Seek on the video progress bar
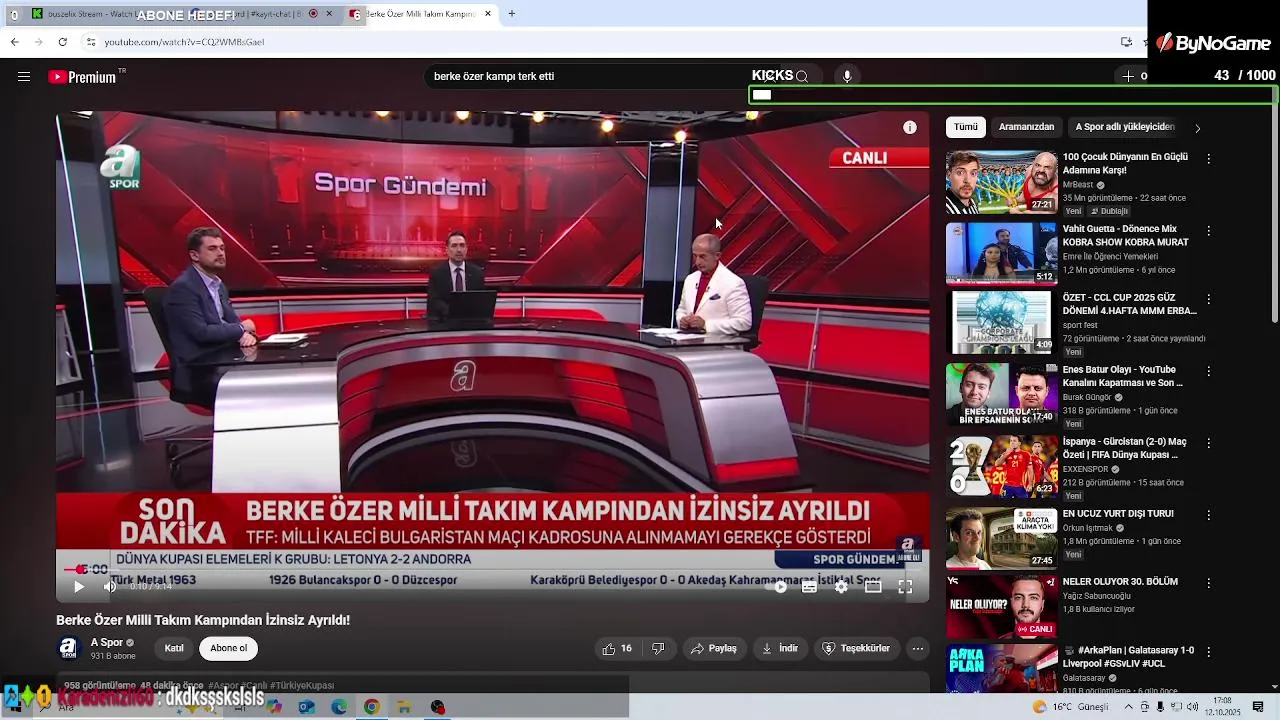The height and width of the screenshot is (720, 1280). tap(492, 570)
